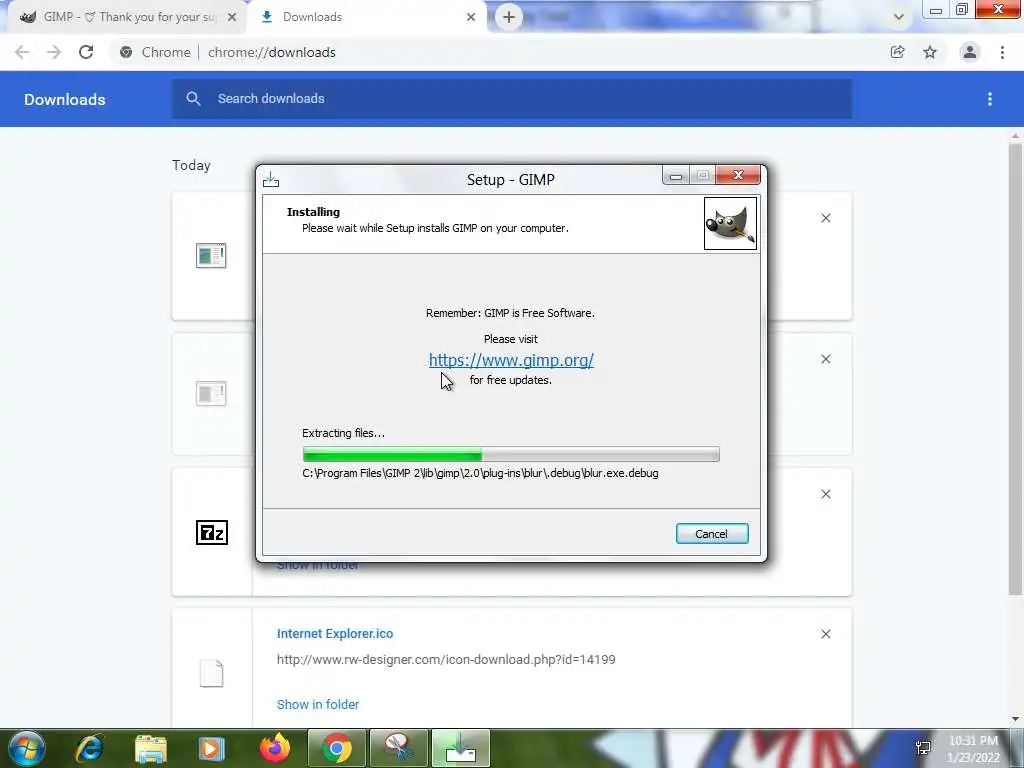Close the Downloads tab

(471, 17)
